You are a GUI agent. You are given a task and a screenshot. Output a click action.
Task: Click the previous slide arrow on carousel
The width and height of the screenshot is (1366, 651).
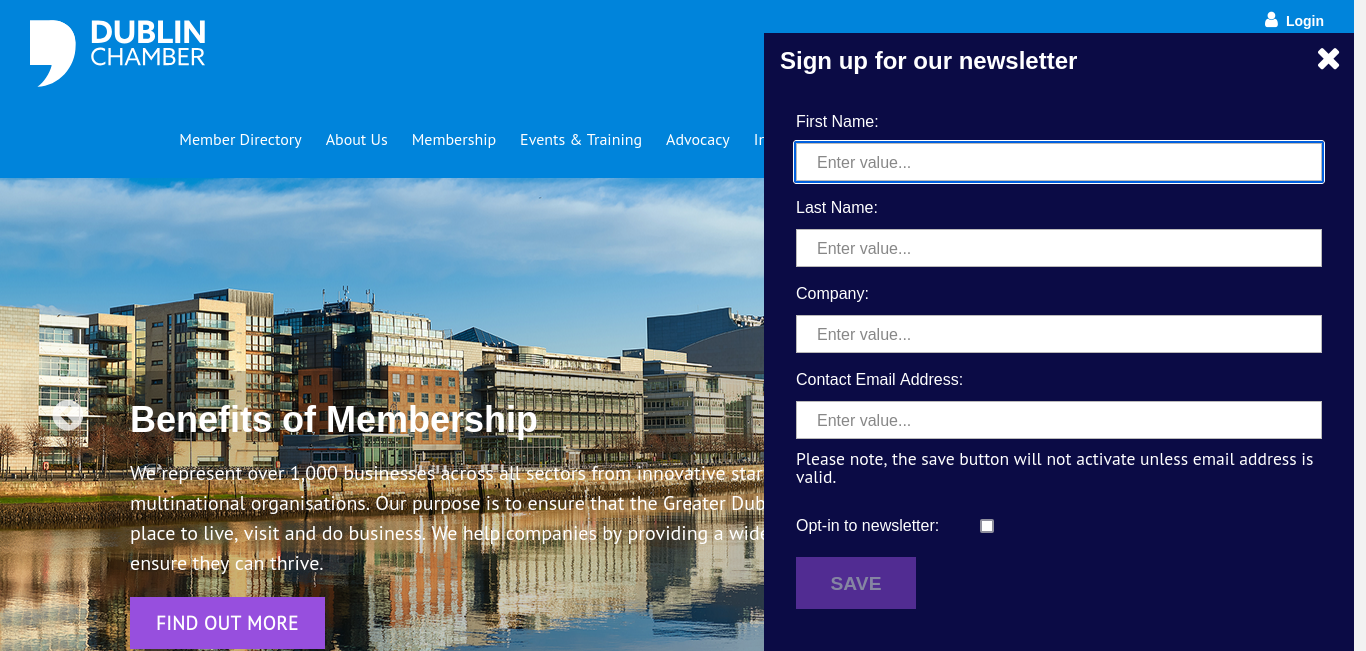(x=67, y=414)
